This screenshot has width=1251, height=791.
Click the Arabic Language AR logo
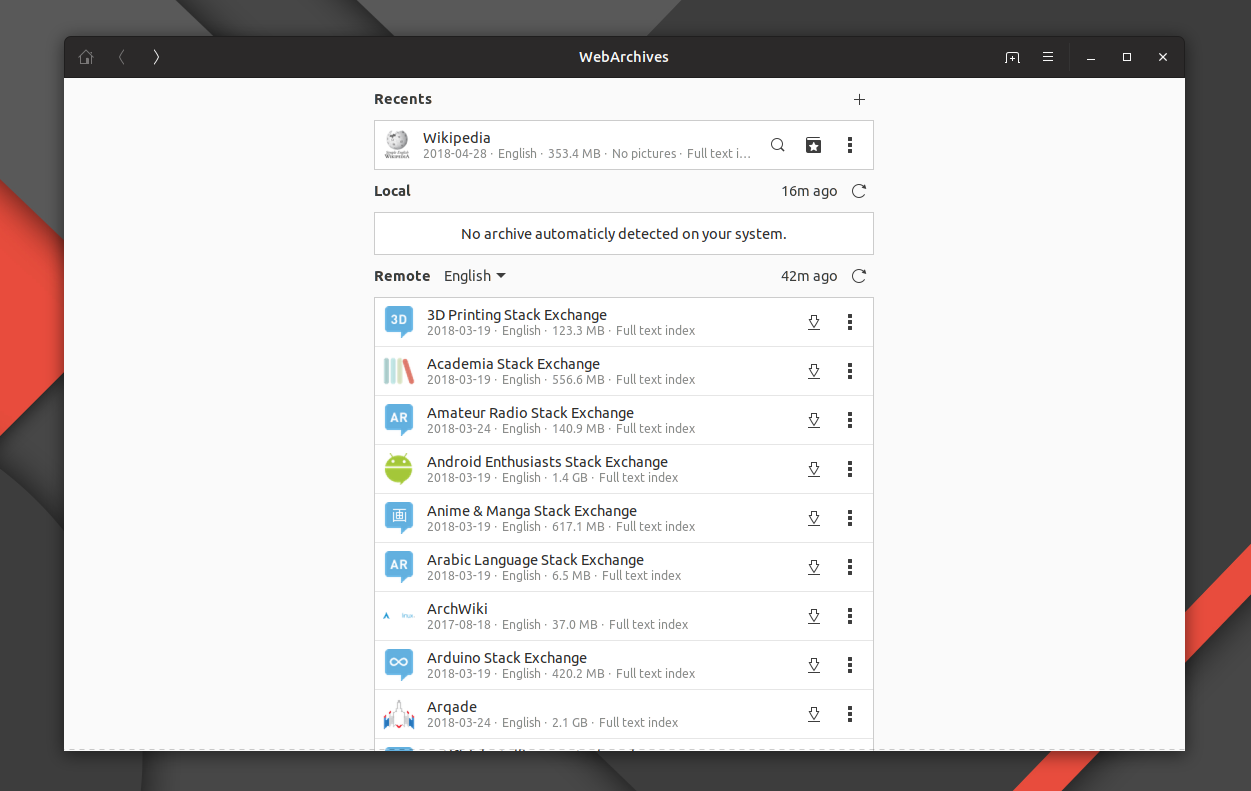point(399,567)
